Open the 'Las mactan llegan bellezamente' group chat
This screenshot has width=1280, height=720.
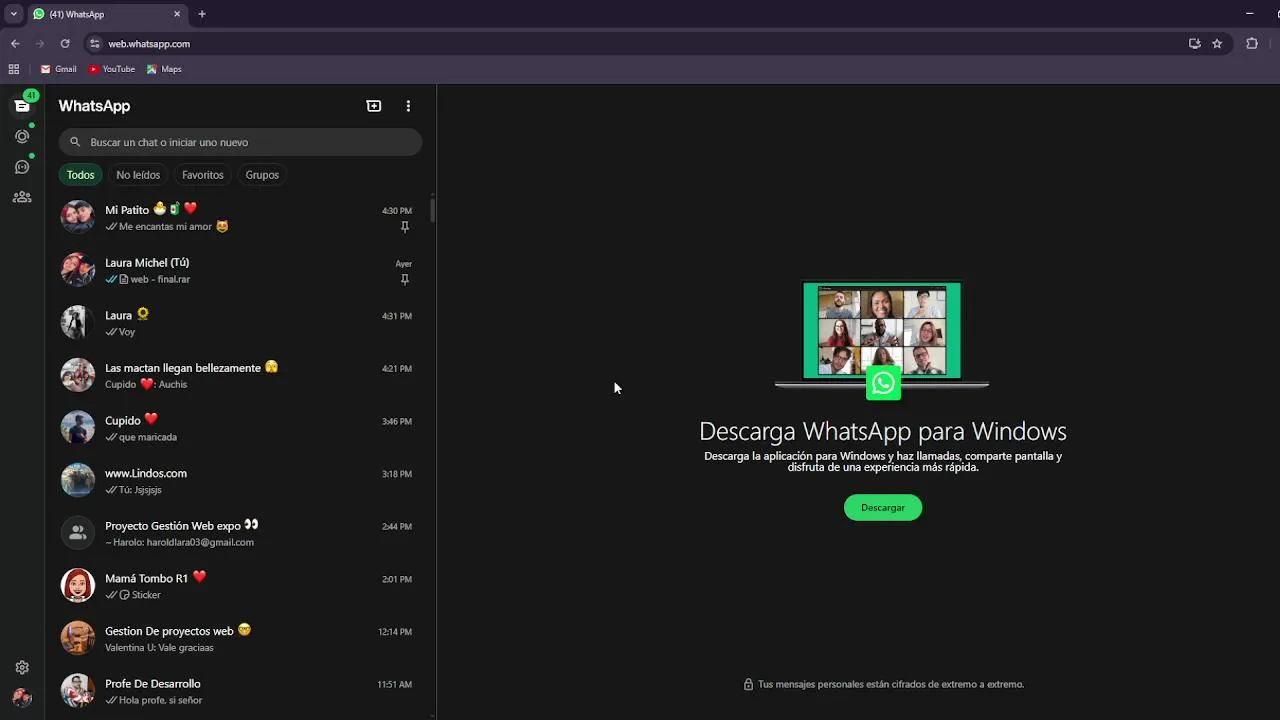[x=240, y=376]
